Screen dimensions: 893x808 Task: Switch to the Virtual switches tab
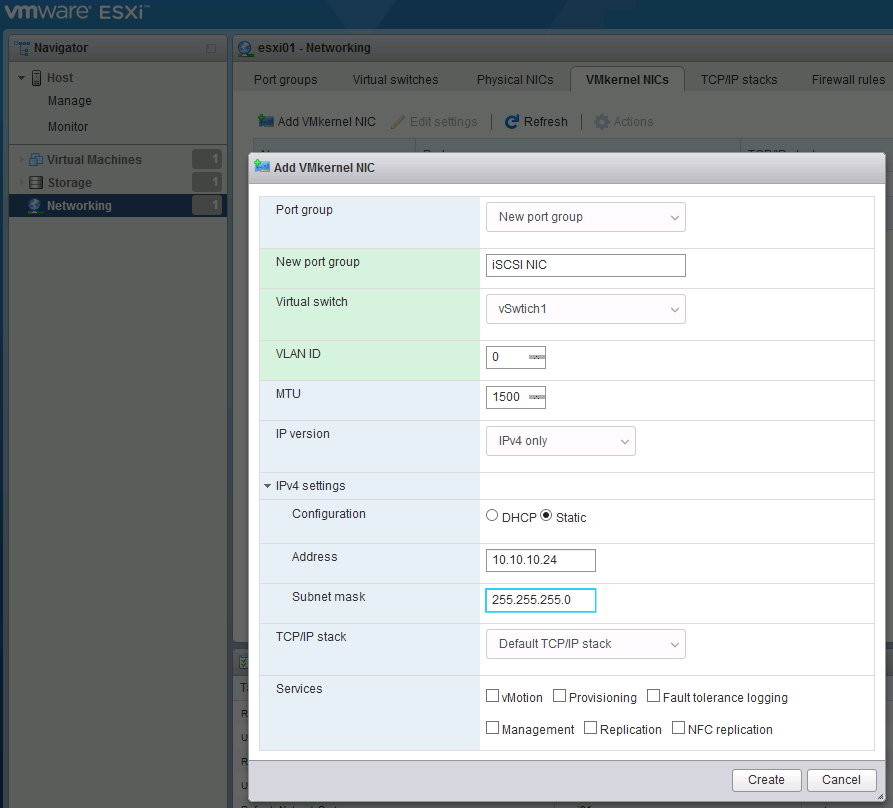coord(395,80)
